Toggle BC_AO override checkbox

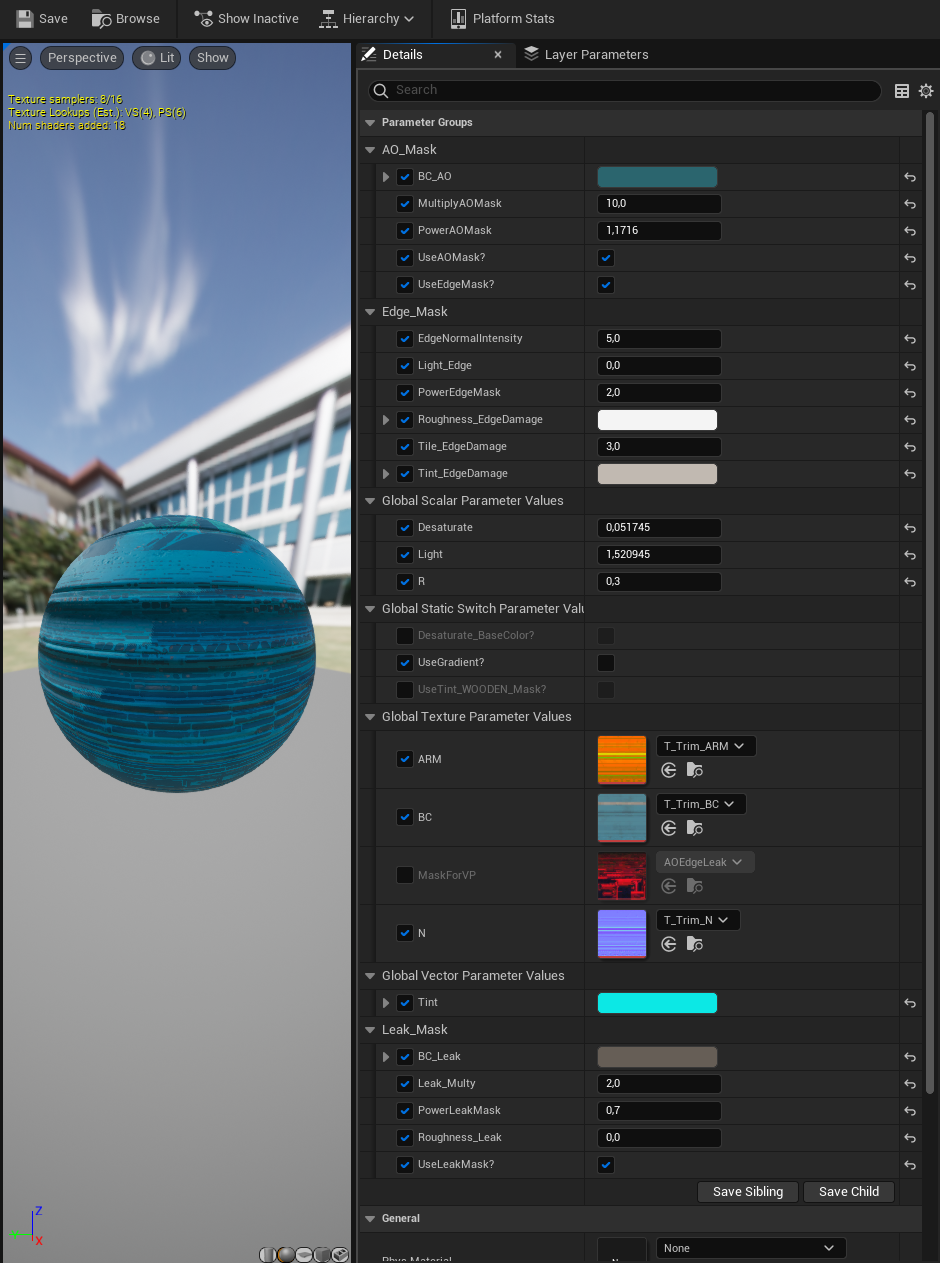tap(405, 177)
